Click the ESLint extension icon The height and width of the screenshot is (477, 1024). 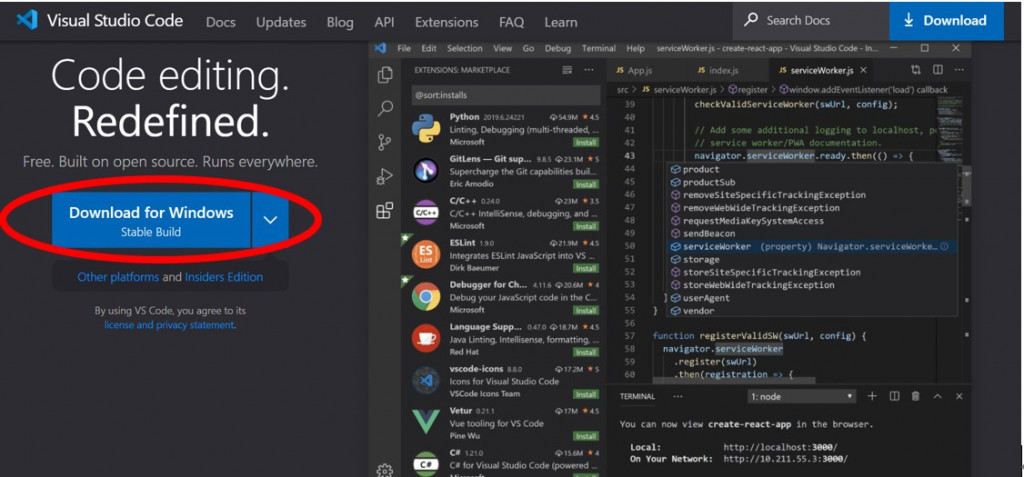(426, 255)
